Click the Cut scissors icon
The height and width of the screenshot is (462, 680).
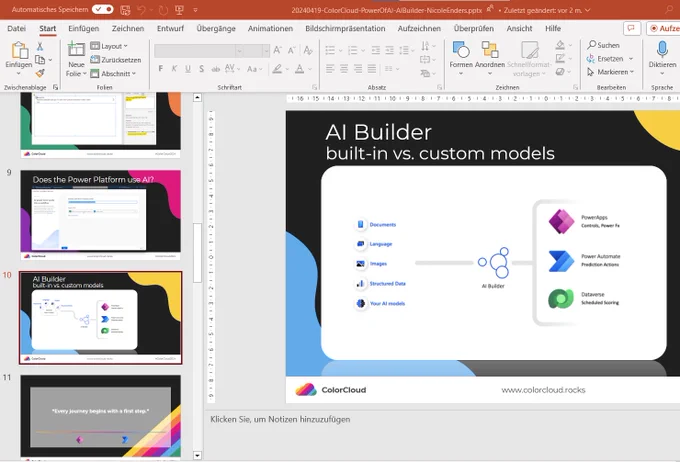[x=40, y=46]
